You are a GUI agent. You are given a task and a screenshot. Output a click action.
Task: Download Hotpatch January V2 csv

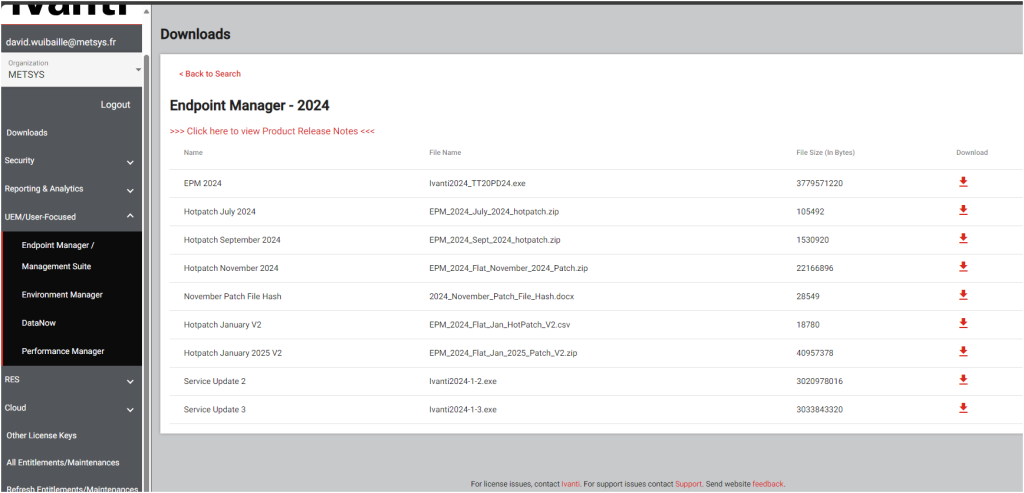[x=963, y=323]
